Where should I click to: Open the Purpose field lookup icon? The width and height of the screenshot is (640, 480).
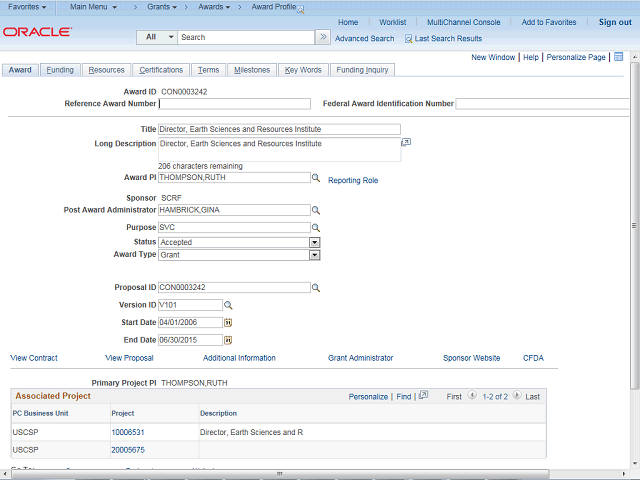point(315,228)
